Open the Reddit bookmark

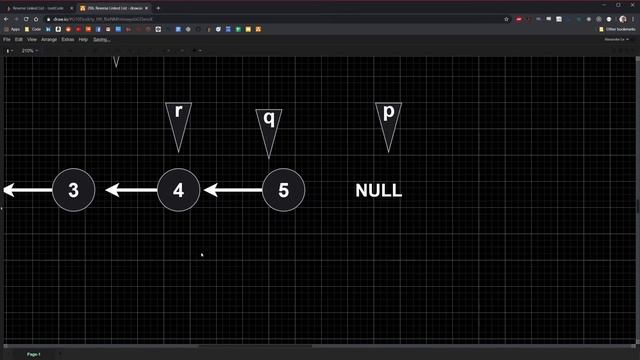pos(68,29)
